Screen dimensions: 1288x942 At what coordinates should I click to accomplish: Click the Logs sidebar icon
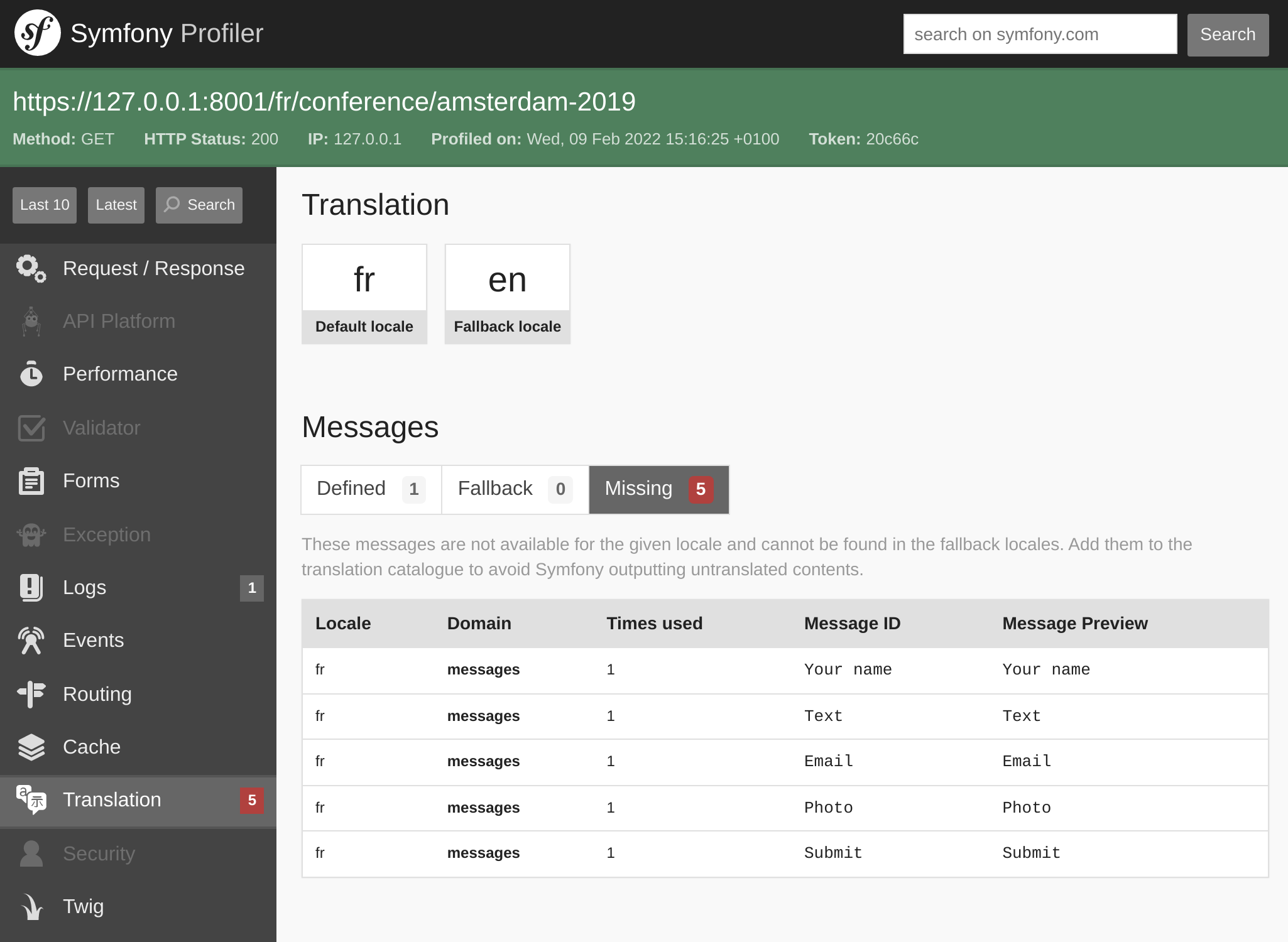[x=30, y=587]
